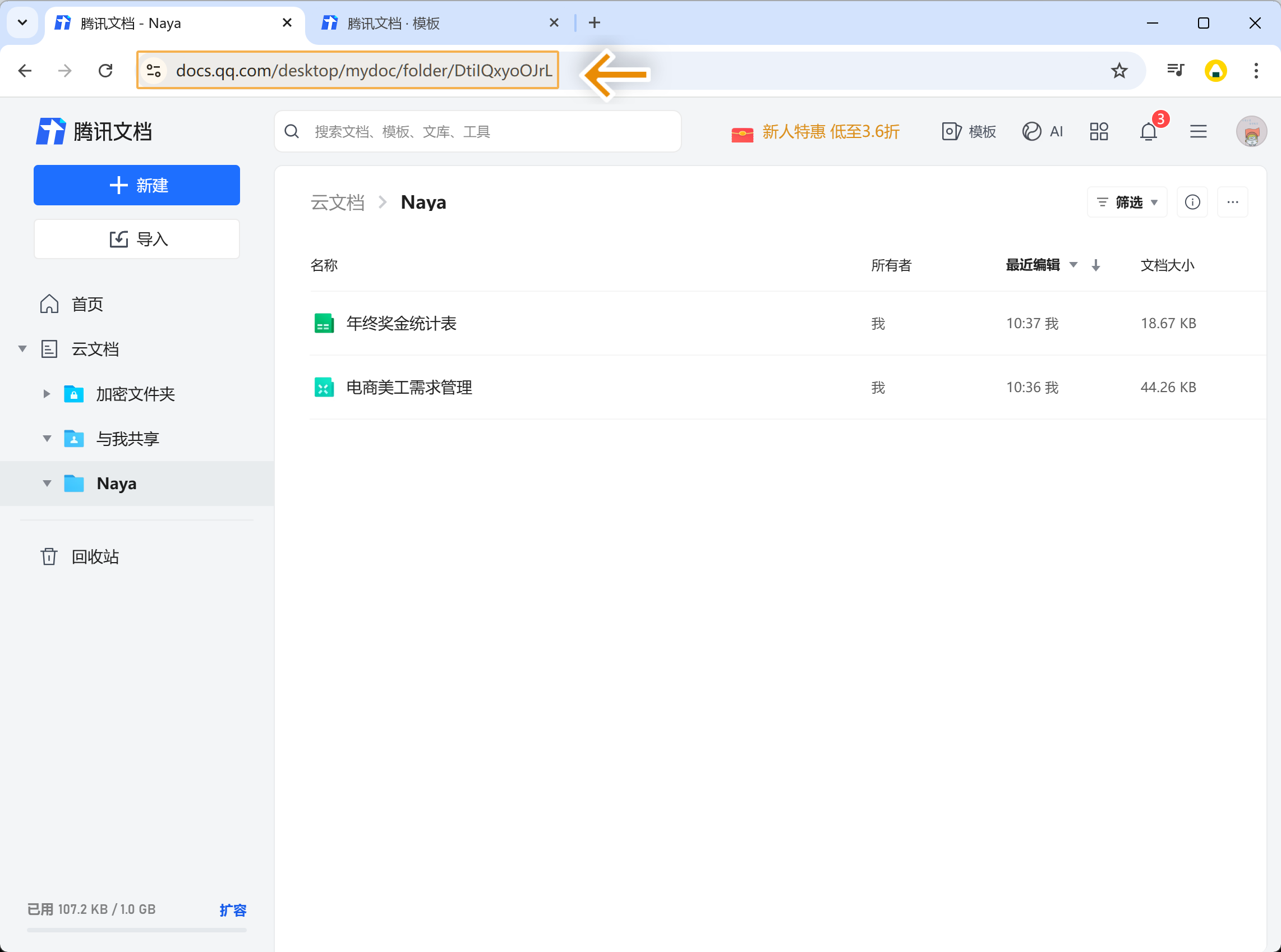This screenshot has width=1281, height=952.
Task: Click the hamburger list menu icon
Action: (1198, 132)
